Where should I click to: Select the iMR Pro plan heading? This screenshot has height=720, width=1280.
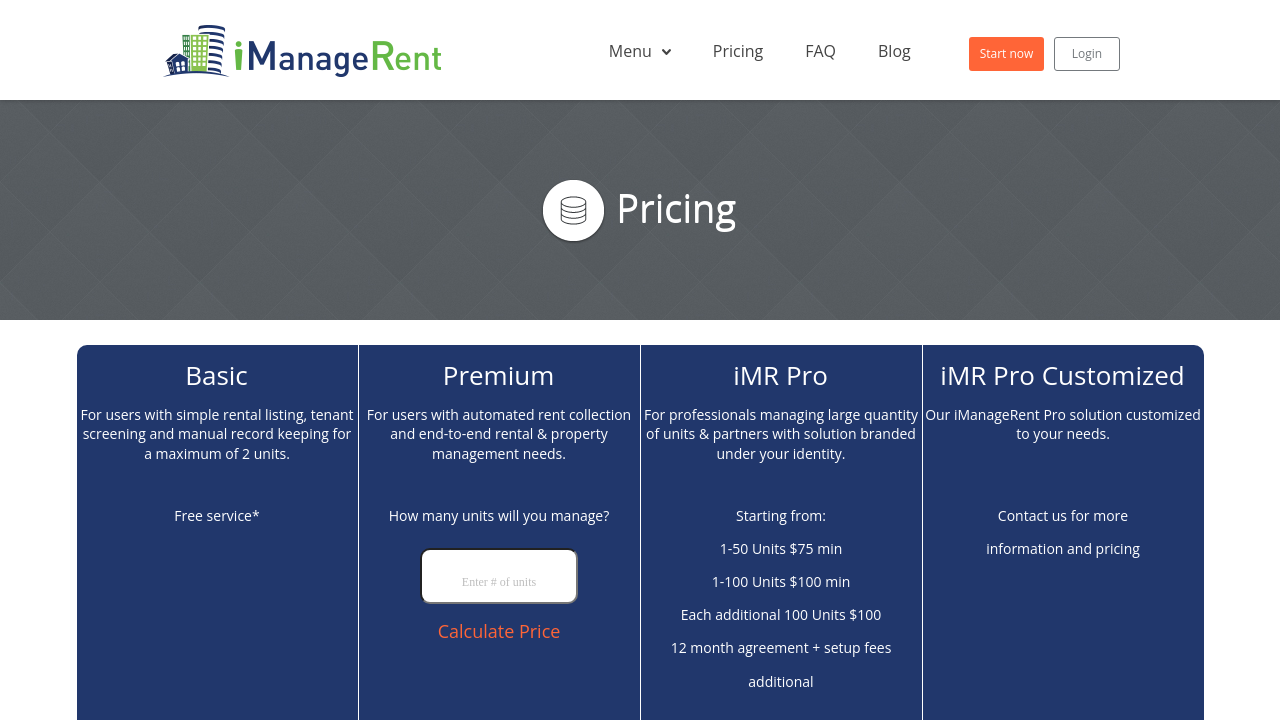pos(781,376)
